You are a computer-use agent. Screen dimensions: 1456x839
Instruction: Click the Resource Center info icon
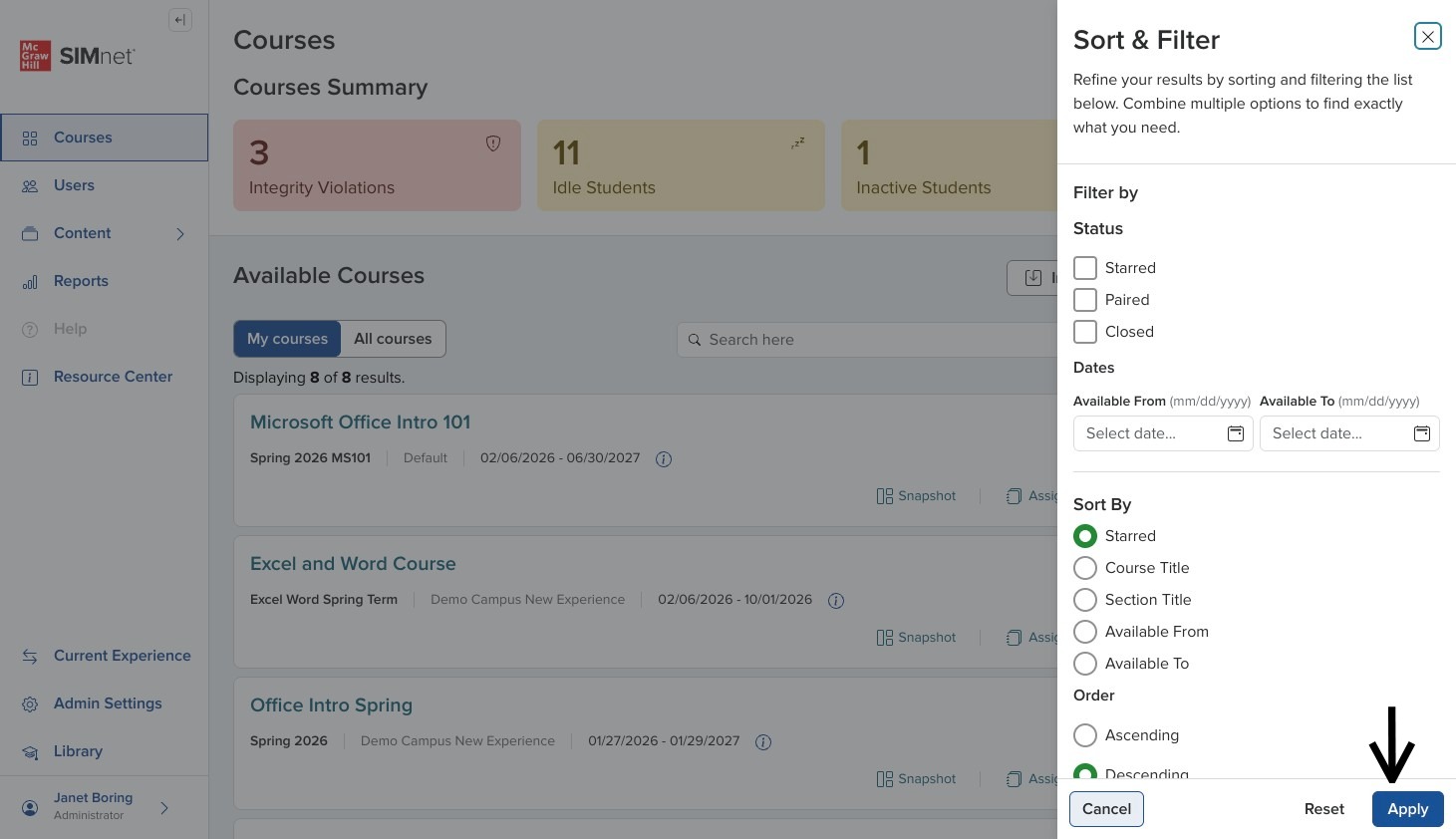click(30, 378)
